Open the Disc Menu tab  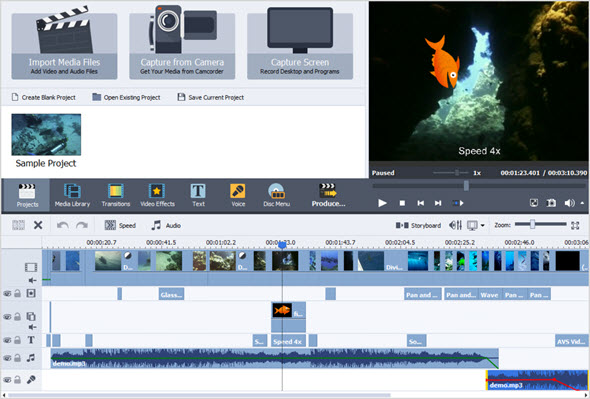[277, 195]
